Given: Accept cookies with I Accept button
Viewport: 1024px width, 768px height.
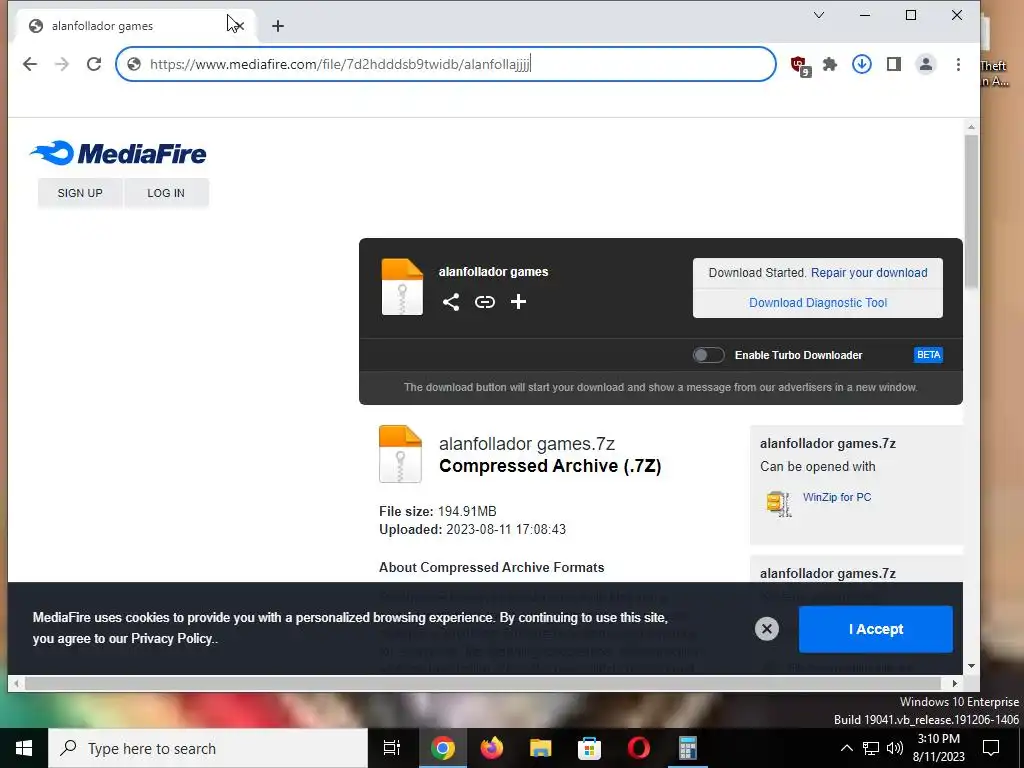Looking at the screenshot, I should 876,629.
